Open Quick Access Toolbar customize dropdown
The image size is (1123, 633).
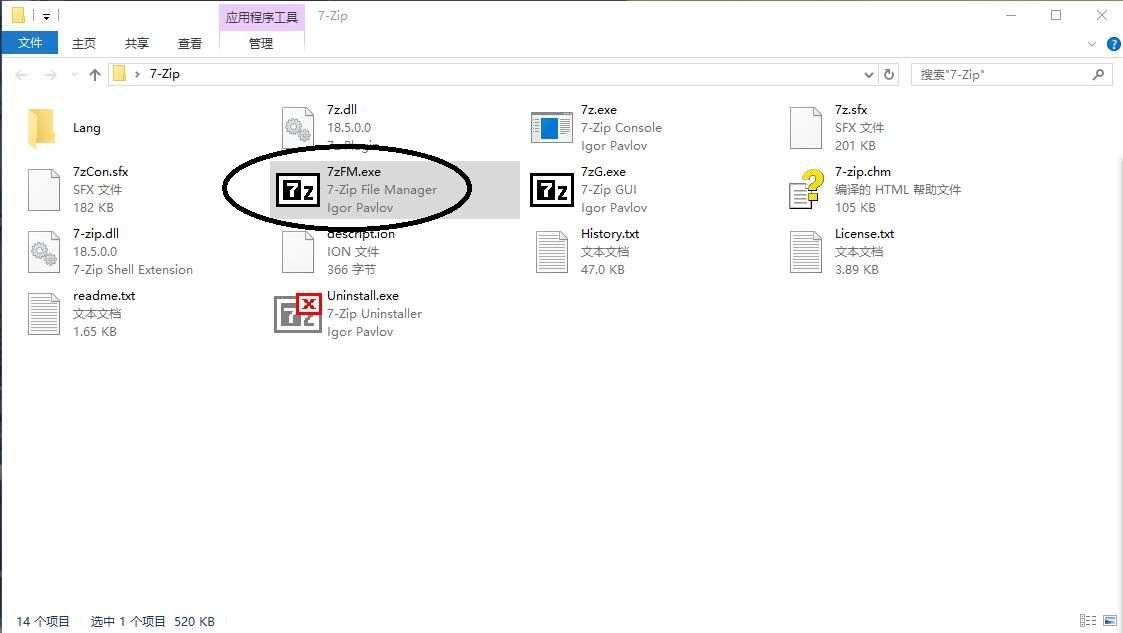(x=46, y=16)
